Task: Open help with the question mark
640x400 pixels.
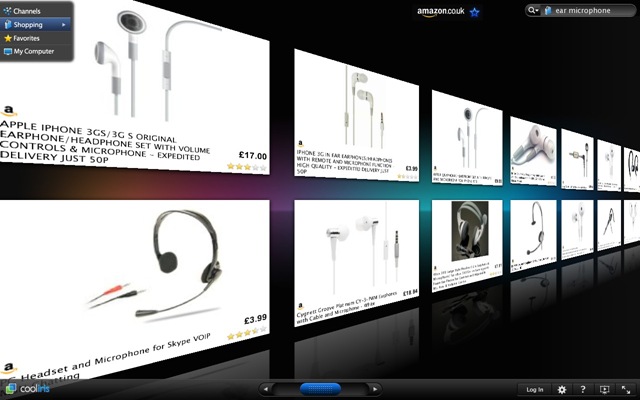Action: [x=583, y=389]
